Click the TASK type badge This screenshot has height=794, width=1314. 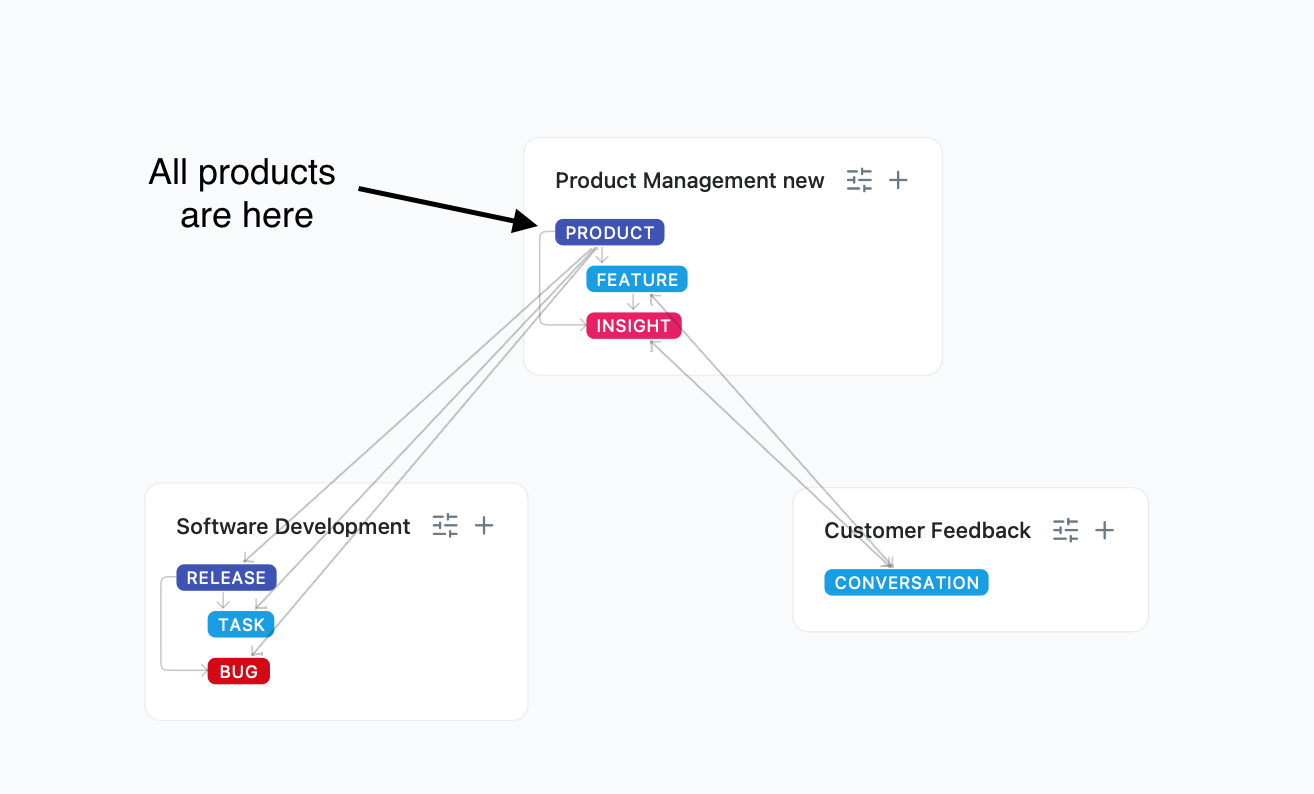(241, 625)
